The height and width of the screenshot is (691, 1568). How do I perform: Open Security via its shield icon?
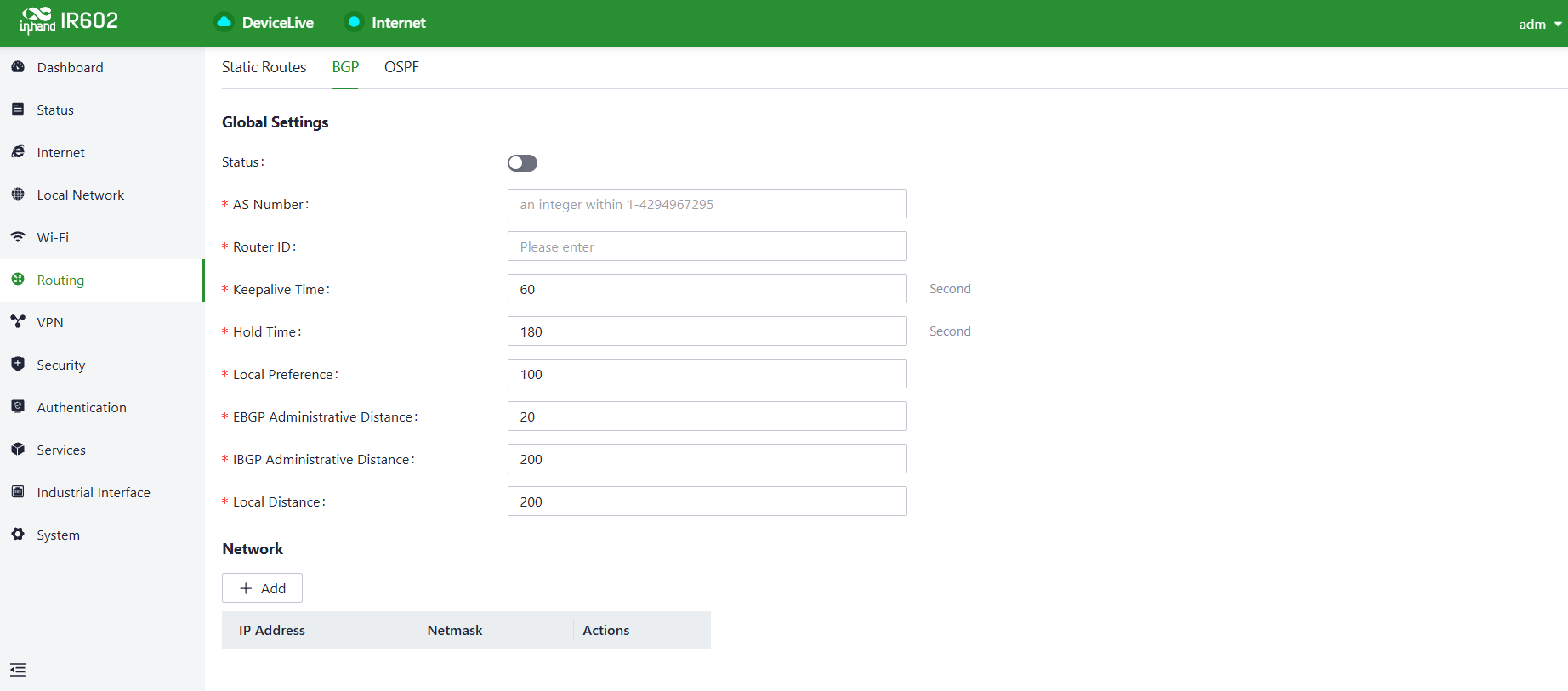18,364
